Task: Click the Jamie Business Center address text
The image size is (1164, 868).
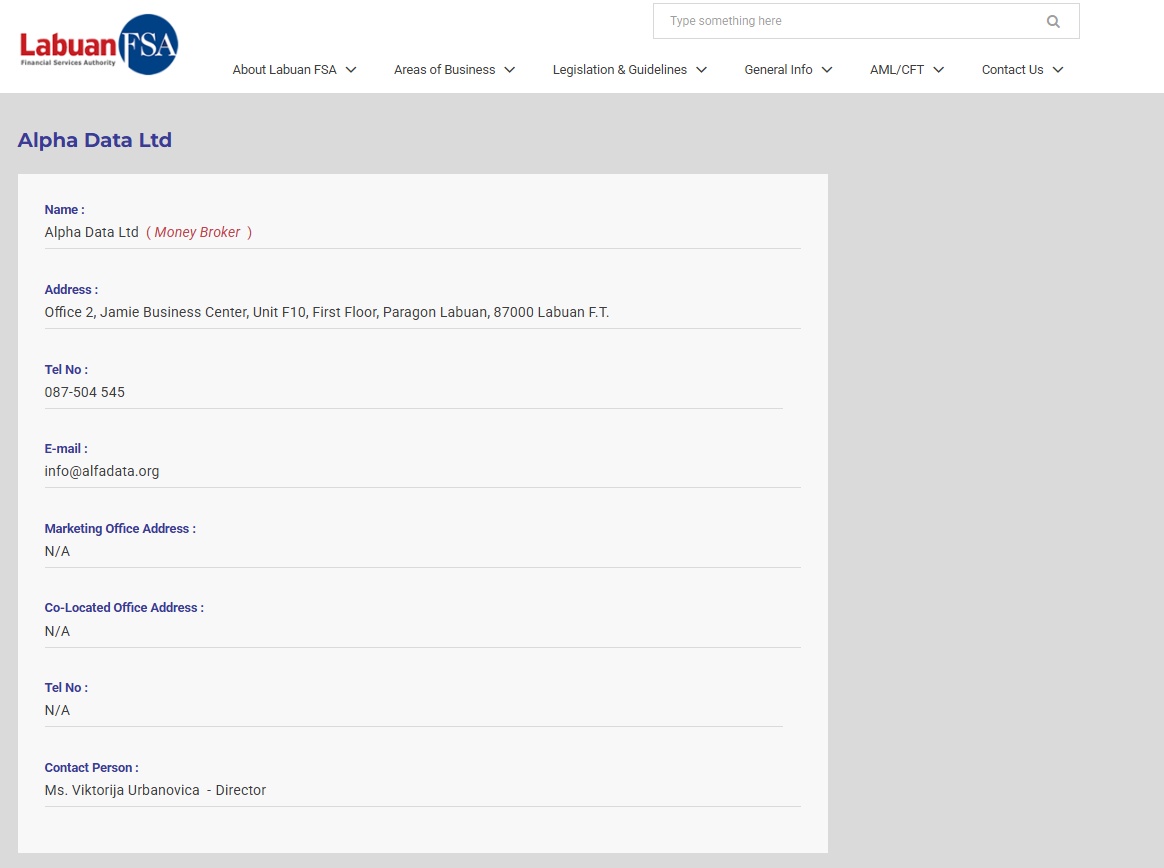Action: click(327, 313)
